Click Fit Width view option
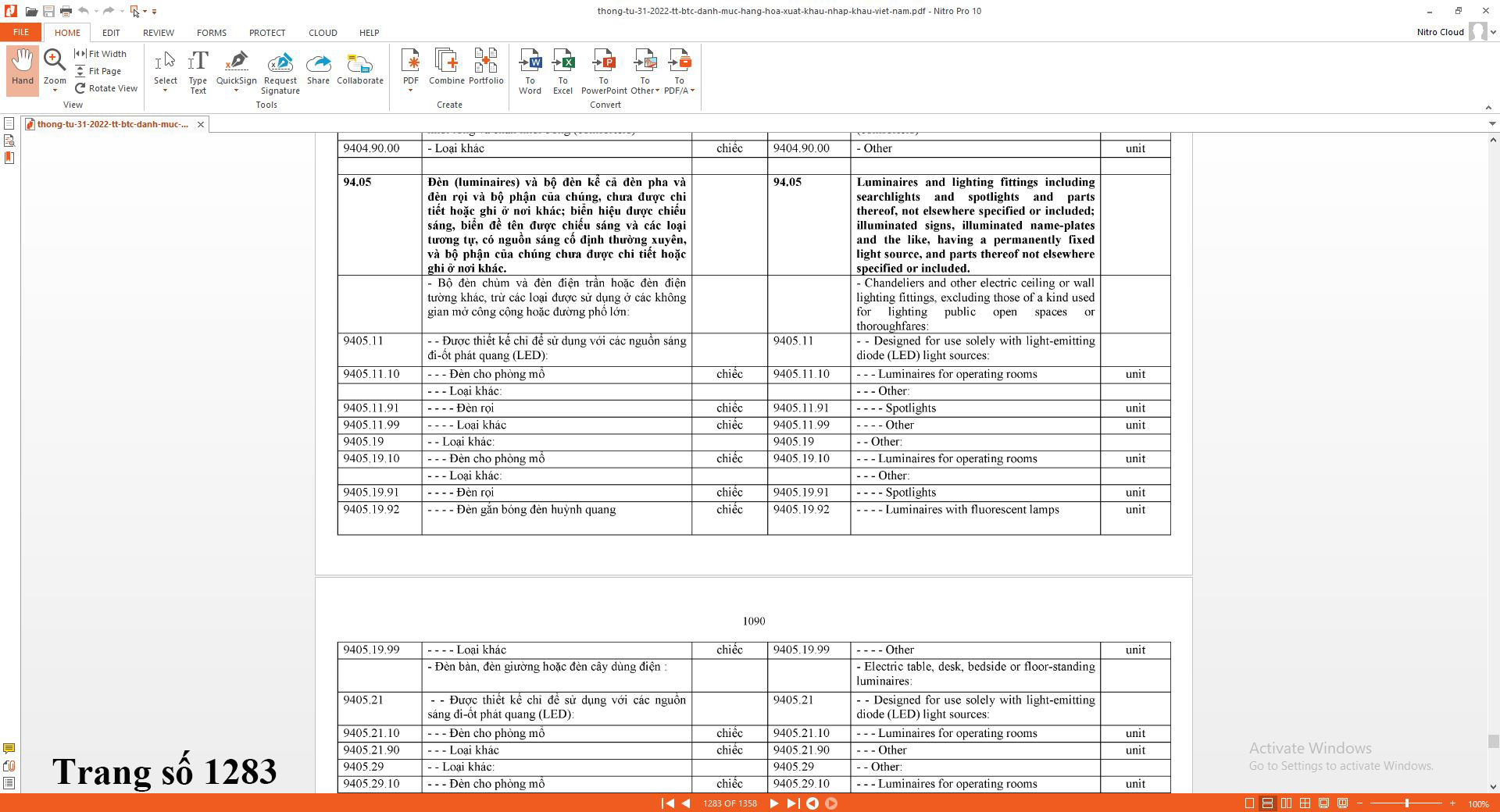This screenshot has width=1500, height=812. (100, 54)
